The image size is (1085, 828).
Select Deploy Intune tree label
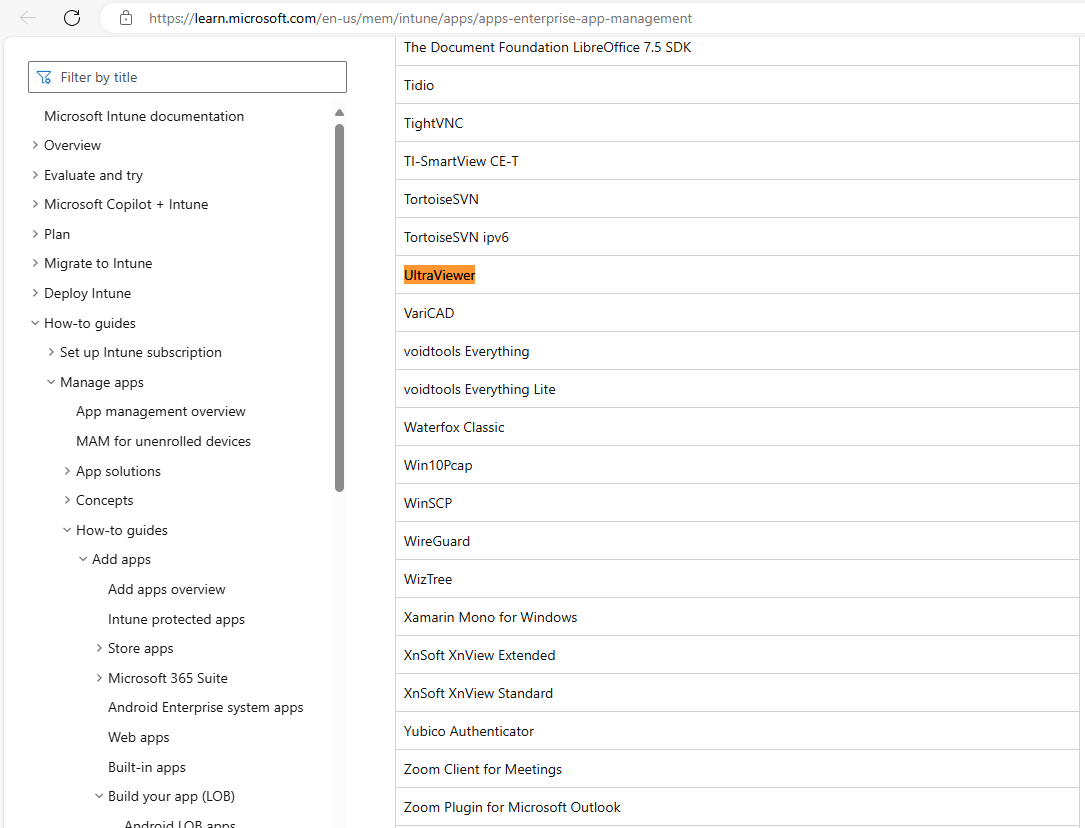coord(87,293)
